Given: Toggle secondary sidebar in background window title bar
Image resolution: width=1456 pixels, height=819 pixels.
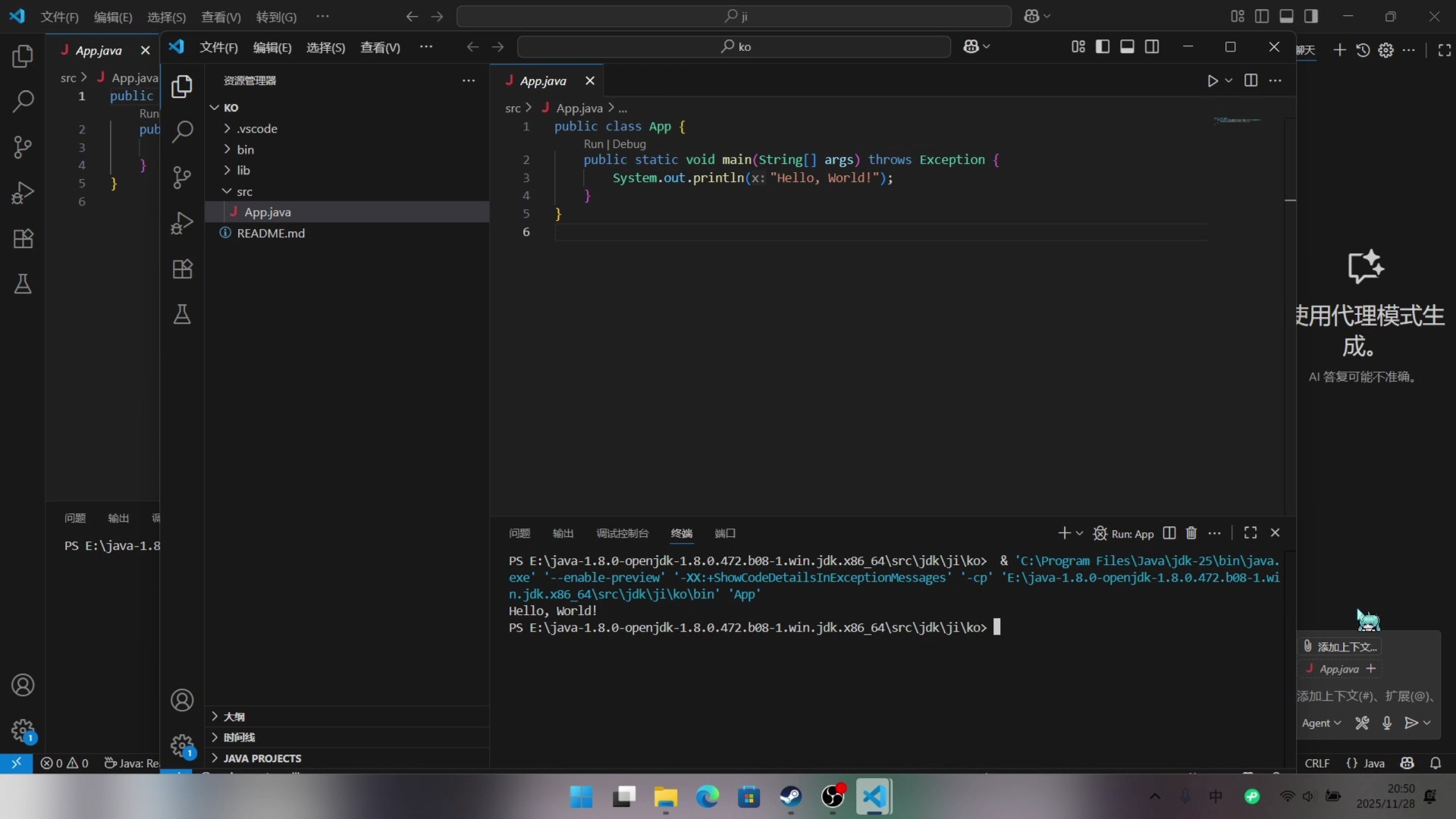Looking at the screenshot, I should click(1311, 16).
